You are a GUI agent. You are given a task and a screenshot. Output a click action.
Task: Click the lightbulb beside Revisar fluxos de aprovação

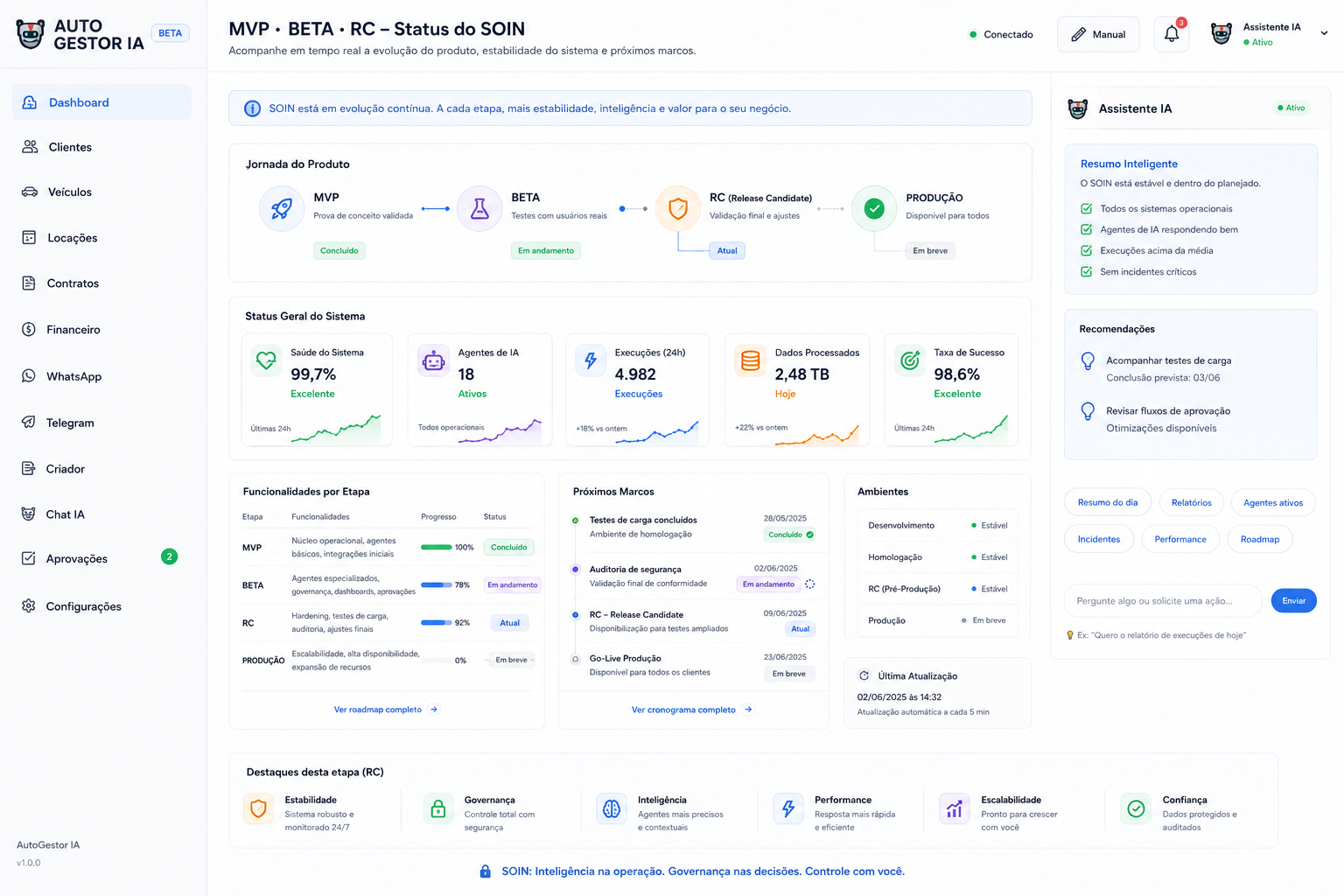[x=1088, y=411]
